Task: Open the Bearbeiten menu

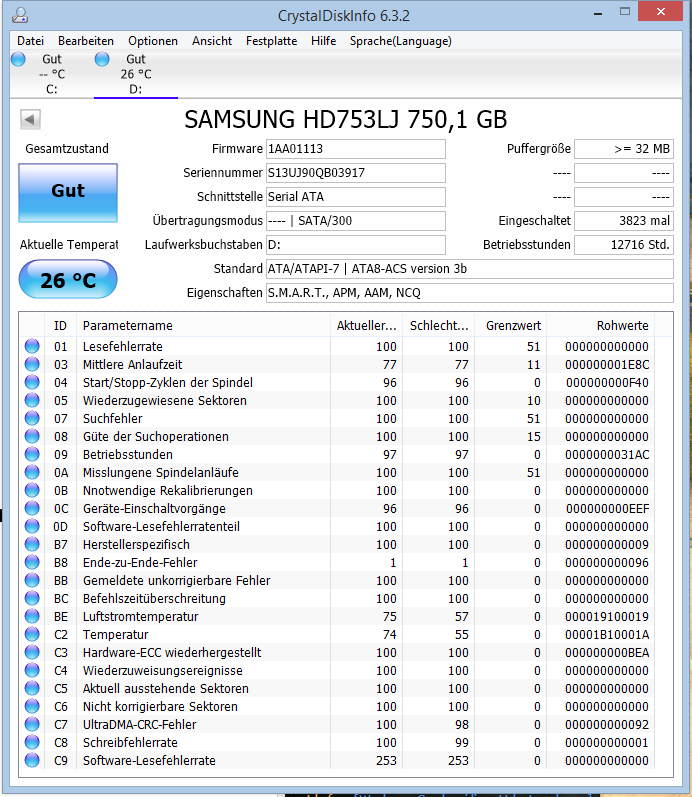Action: coord(86,41)
